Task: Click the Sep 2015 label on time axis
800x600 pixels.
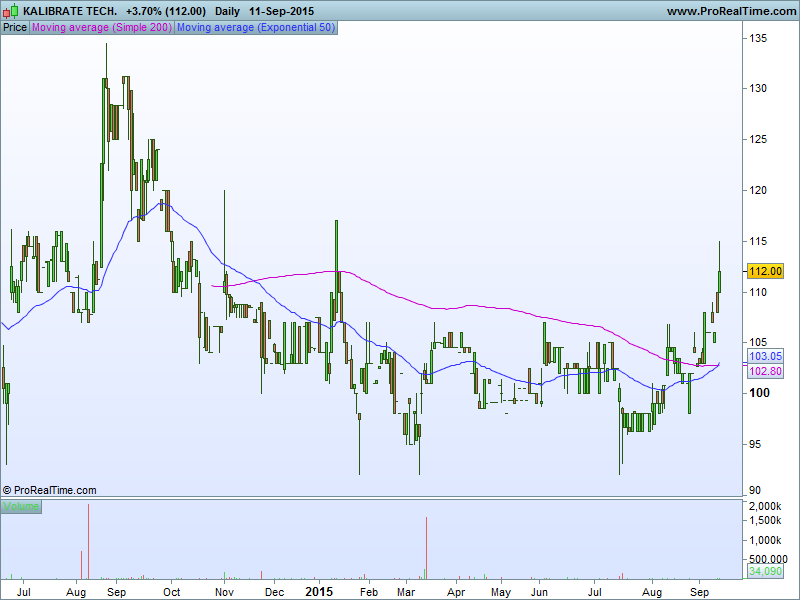Action: tap(699, 592)
